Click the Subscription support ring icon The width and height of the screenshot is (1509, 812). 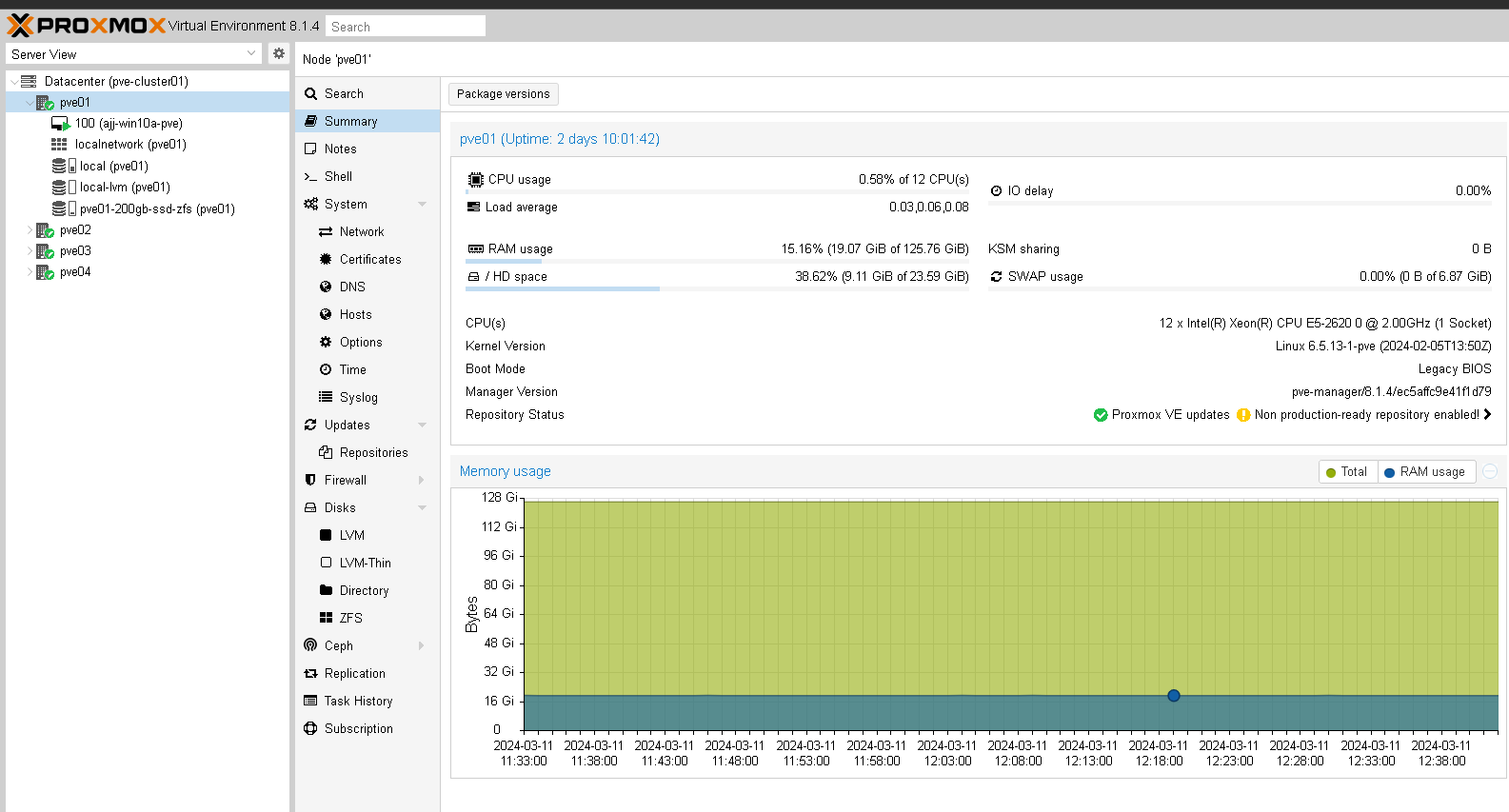(x=310, y=728)
